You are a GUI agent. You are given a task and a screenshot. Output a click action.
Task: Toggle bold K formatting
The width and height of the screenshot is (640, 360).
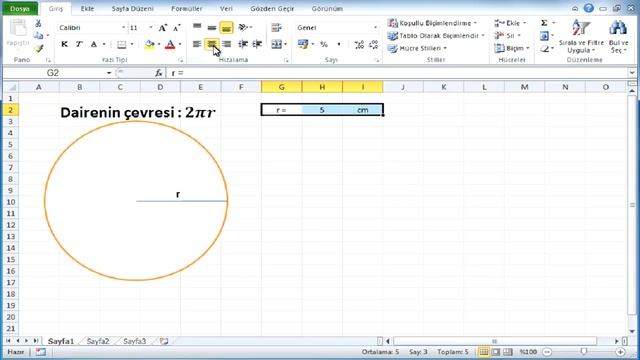pyautogui.click(x=64, y=44)
